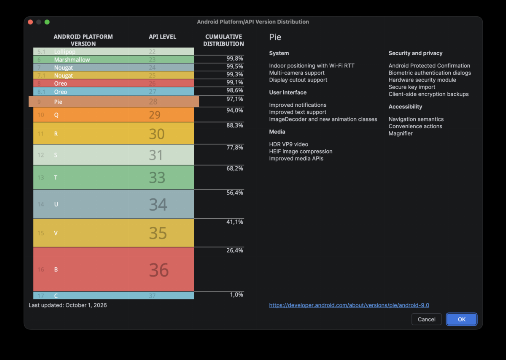The width and height of the screenshot is (506, 360).
Task: Choose the Android 12 S API 31 row
Action: pos(113,155)
